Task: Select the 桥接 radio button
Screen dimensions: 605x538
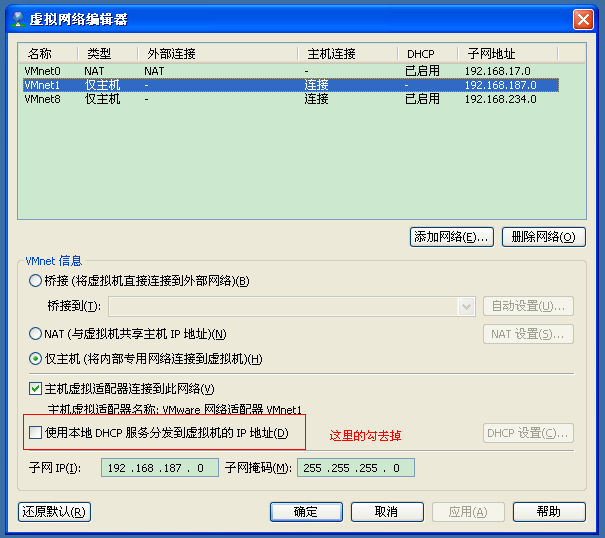Action: pyautogui.click(x=35, y=281)
